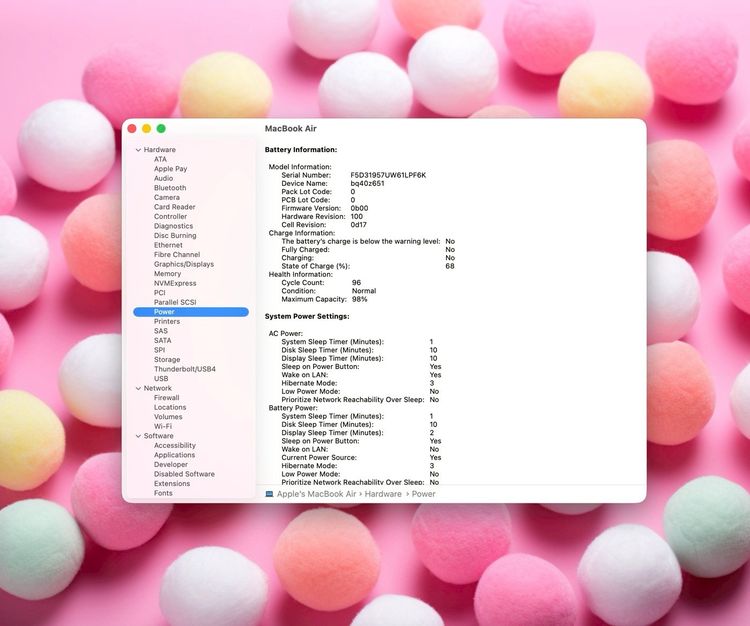The image size is (750, 626).
Task: Click Power in the path bar
Action: [423, 494]
